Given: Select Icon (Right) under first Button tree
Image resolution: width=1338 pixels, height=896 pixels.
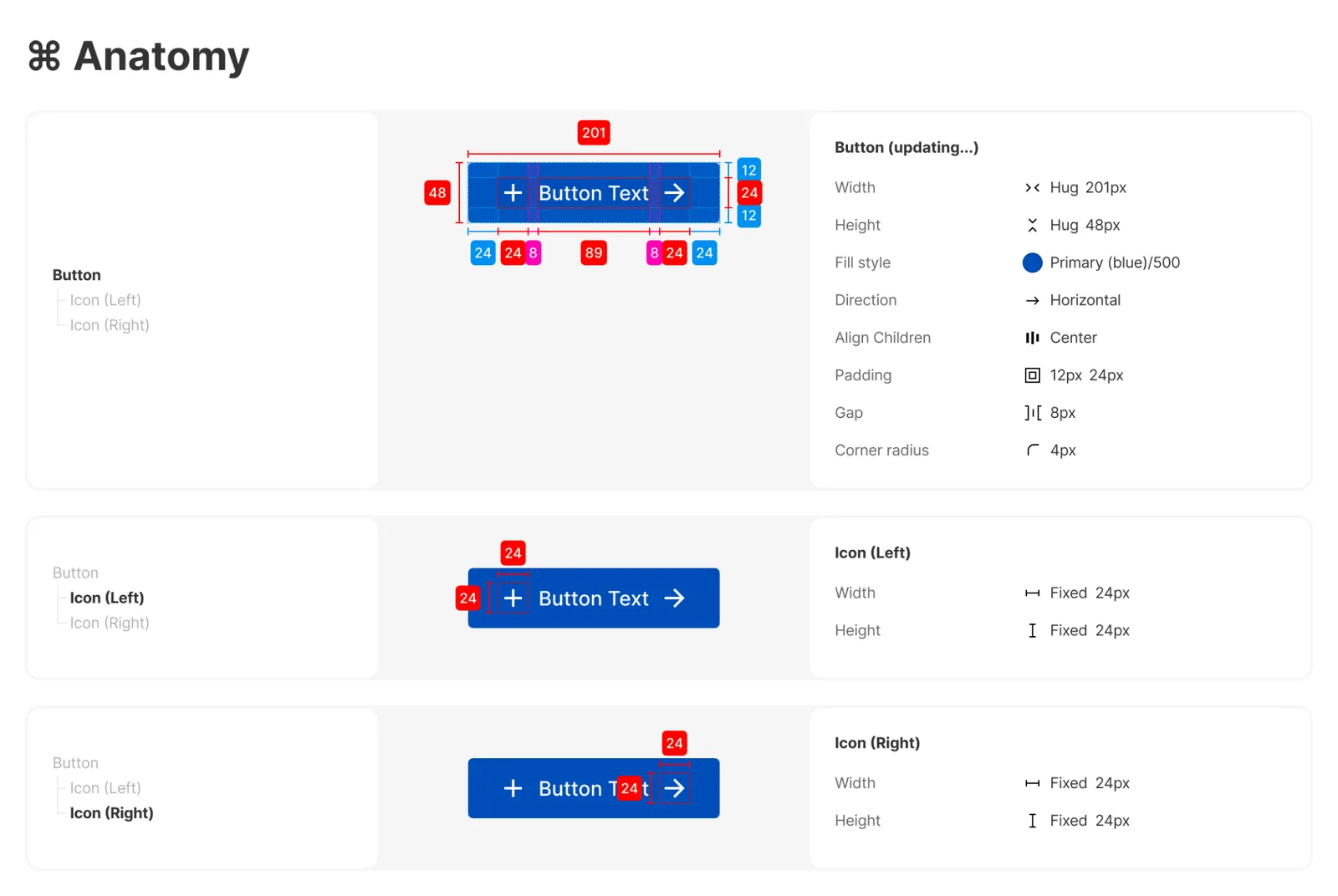Looking at the screenshot, I should [x=110, y=325].
